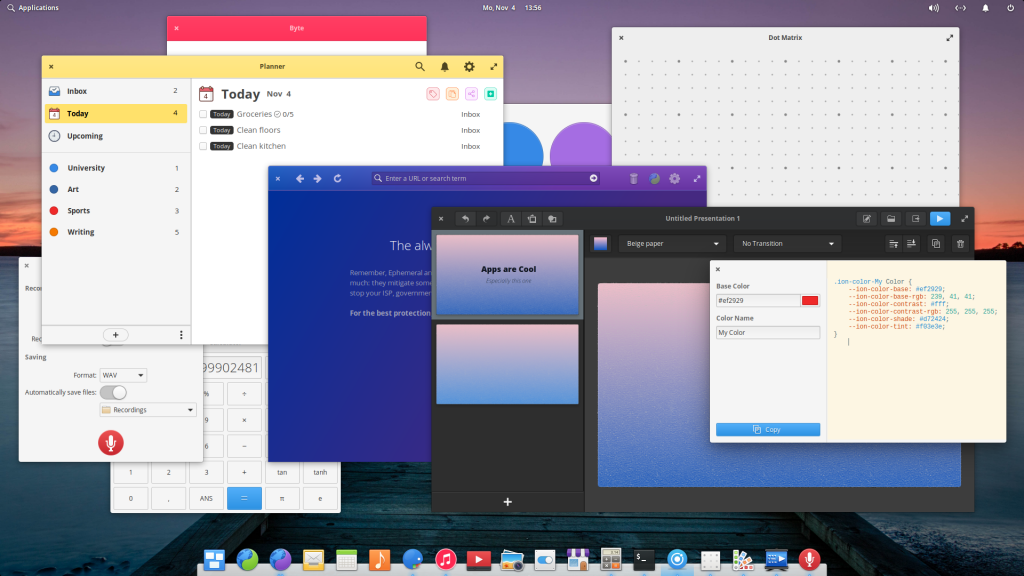This screenshot has height=576, width=1024.
Task: Add a new project with Planner plus button
Action: pyautogui.click(x=116, y=335)
